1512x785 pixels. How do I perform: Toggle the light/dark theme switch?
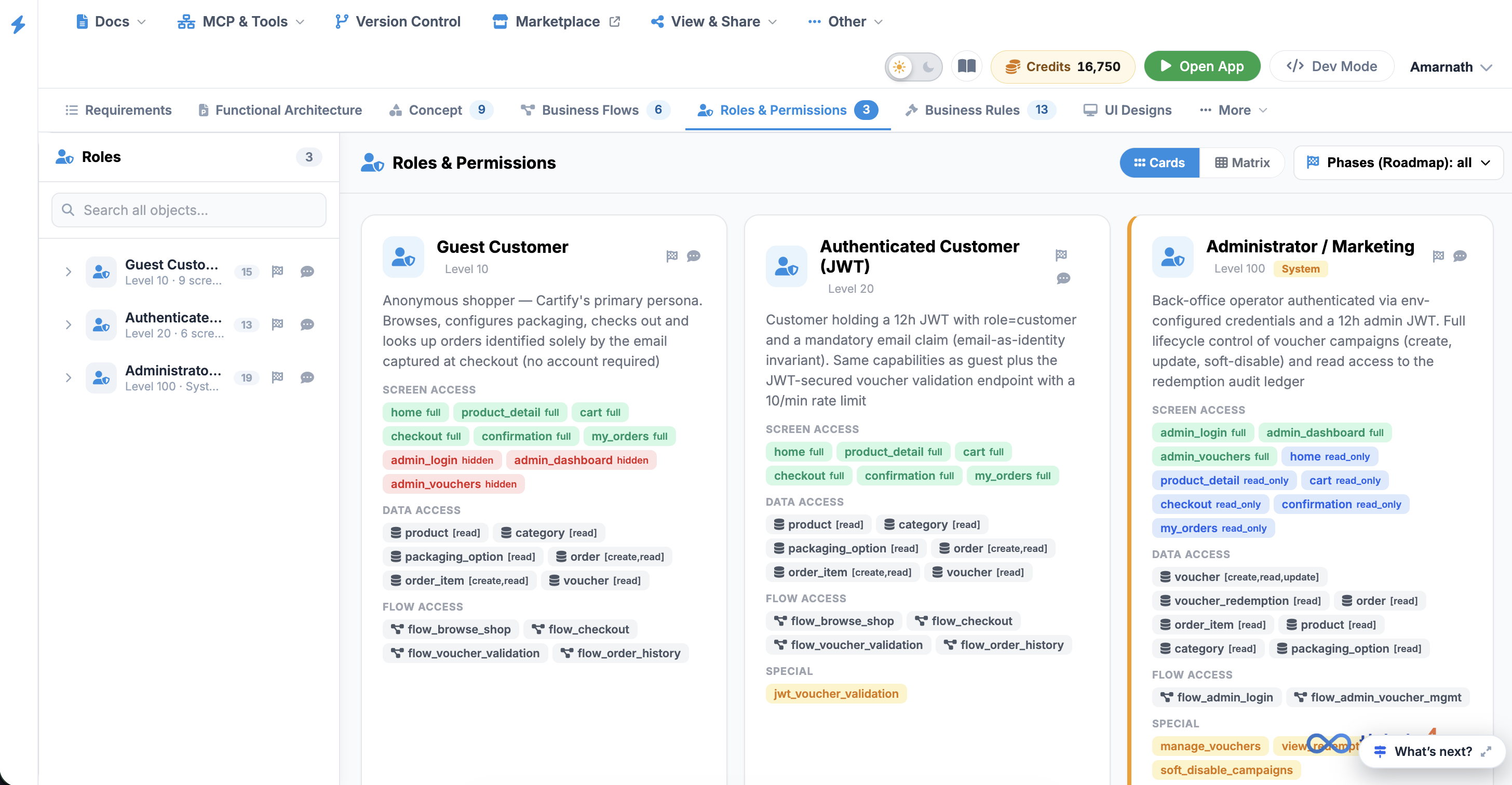click(x=913, y=66)
